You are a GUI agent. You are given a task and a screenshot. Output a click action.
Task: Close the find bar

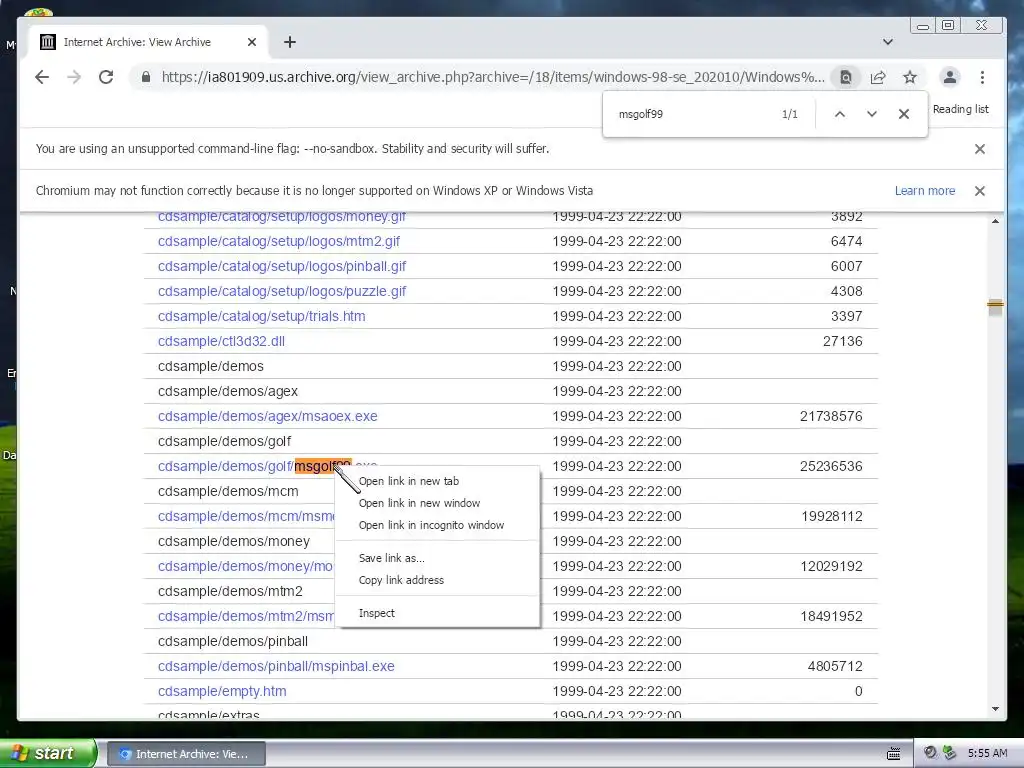[904, 114]
